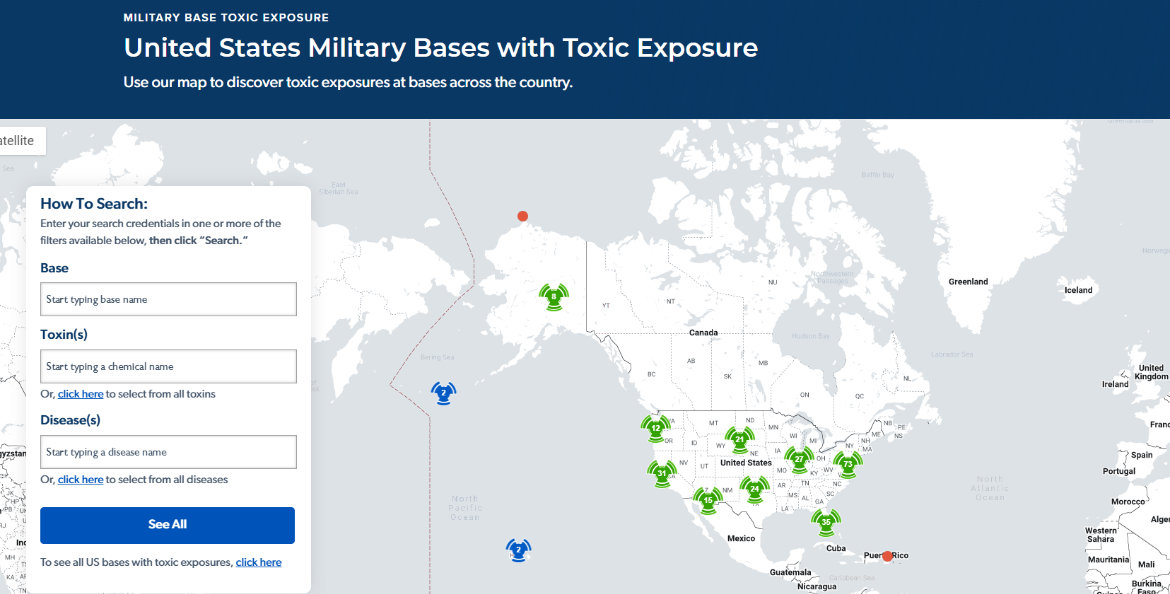
Task: Focus the Base name search field
Action: coord(168,299)
